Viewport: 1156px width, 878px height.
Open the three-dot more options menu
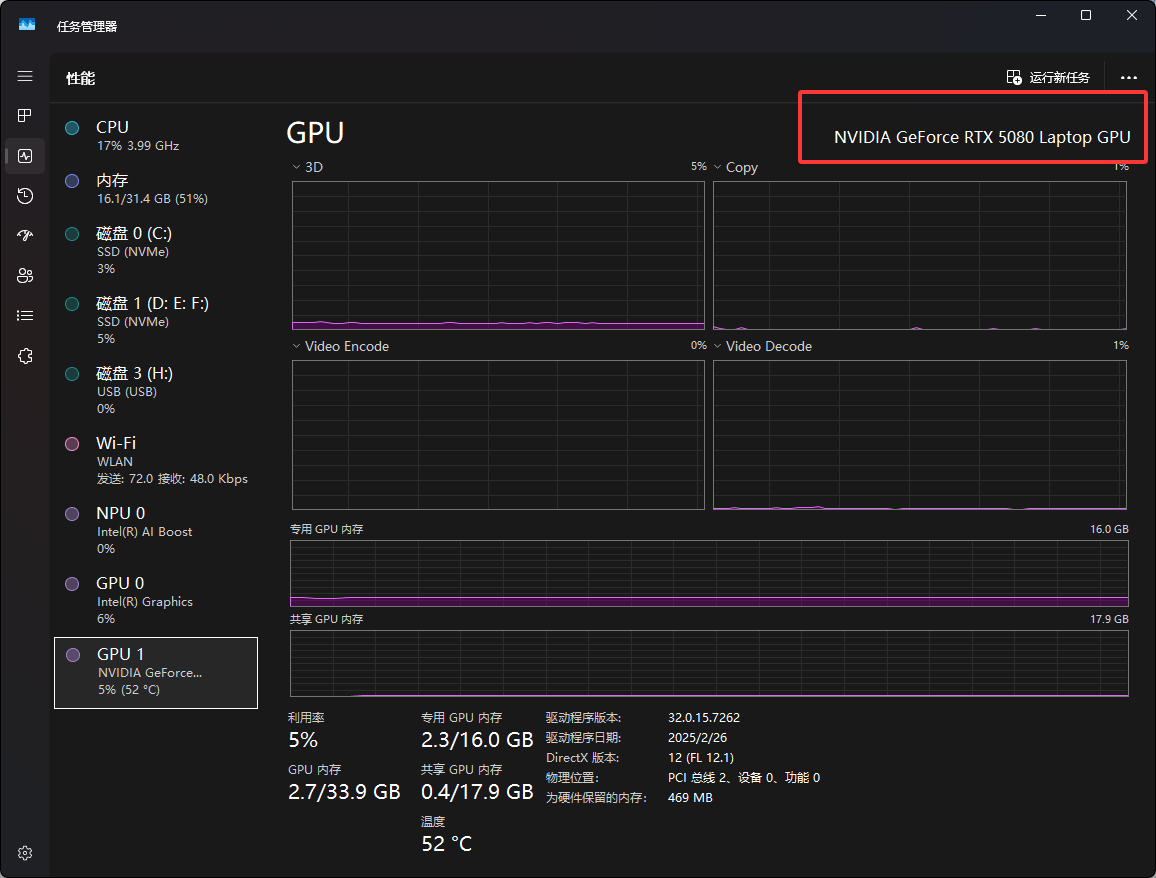click(1129, 77)
